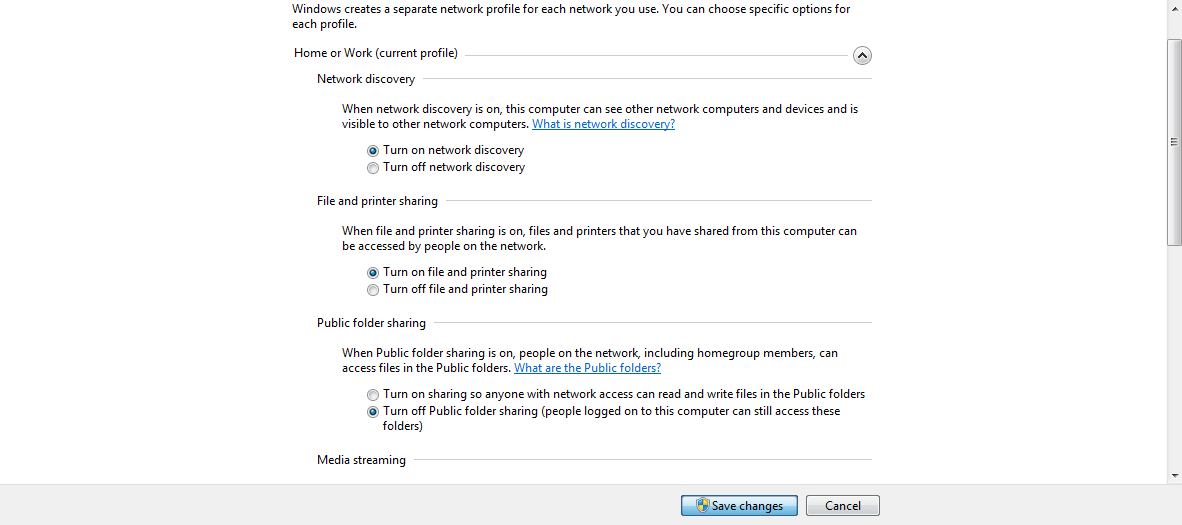Screen dimensions: 1182x525
Task: Select Turn on network discovery
Action: [373, 151]
